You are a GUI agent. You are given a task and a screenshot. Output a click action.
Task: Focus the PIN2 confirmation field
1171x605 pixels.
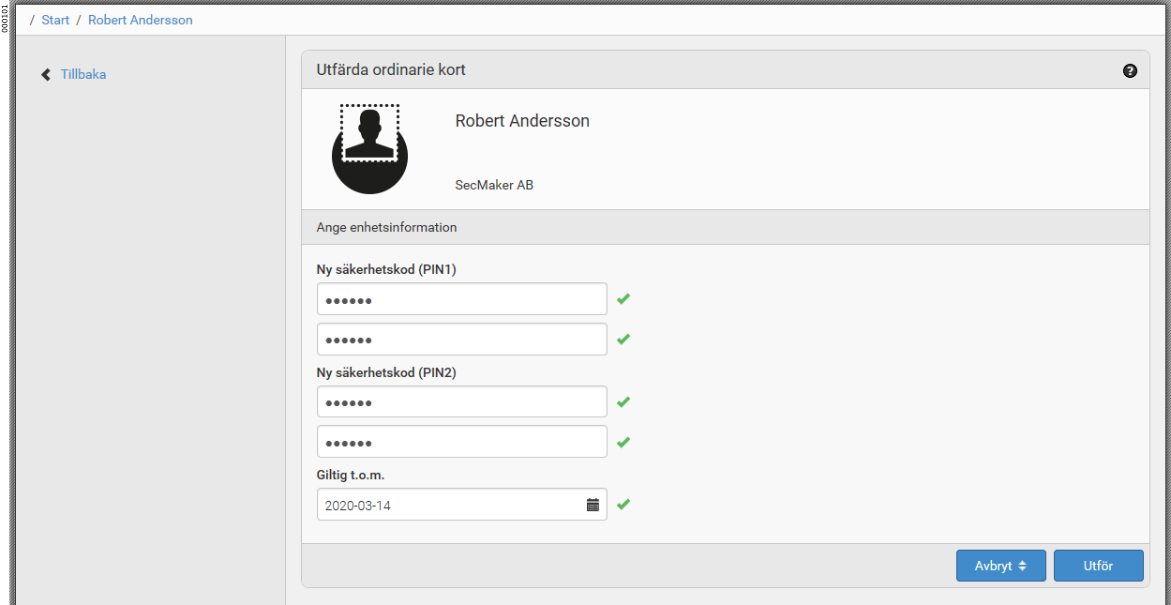click(461, 442)
